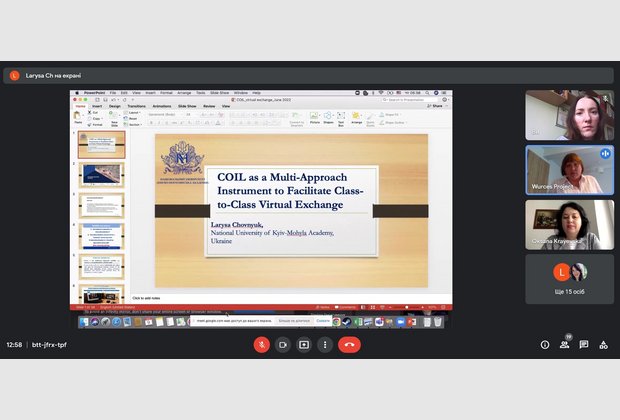Expand the Shape Outline dropdown
Image resolution: width=620 pixels, height=420 pixels.
(x=392, y=123)
